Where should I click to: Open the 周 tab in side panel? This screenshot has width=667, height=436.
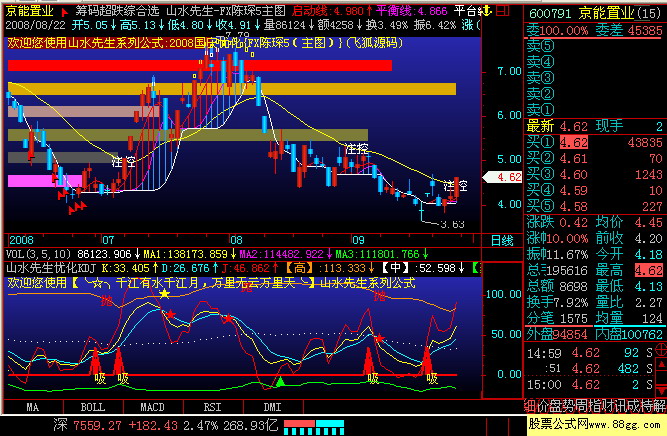coord(581,406)
